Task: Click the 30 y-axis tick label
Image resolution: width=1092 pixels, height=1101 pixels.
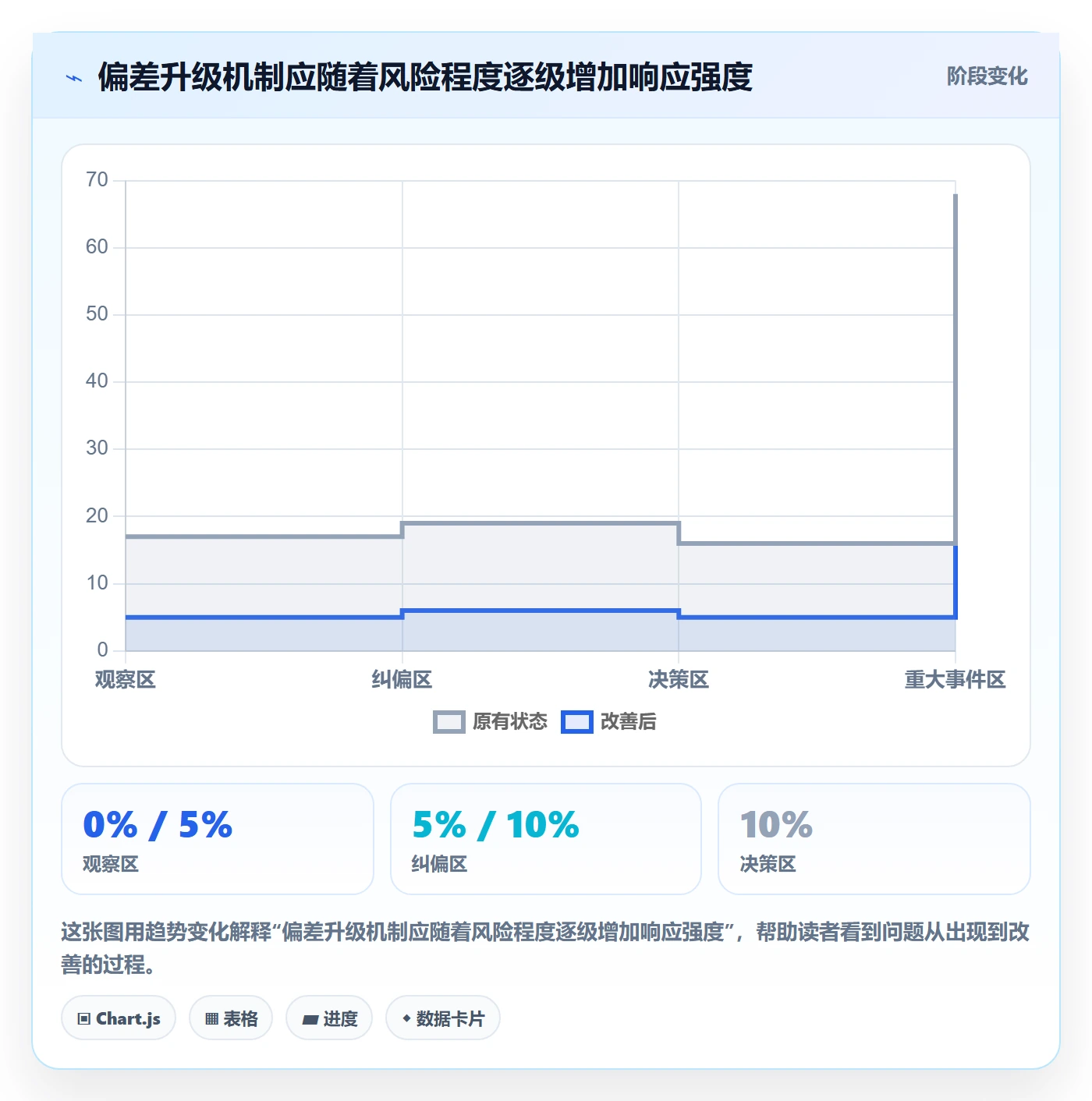Action: 97,448
